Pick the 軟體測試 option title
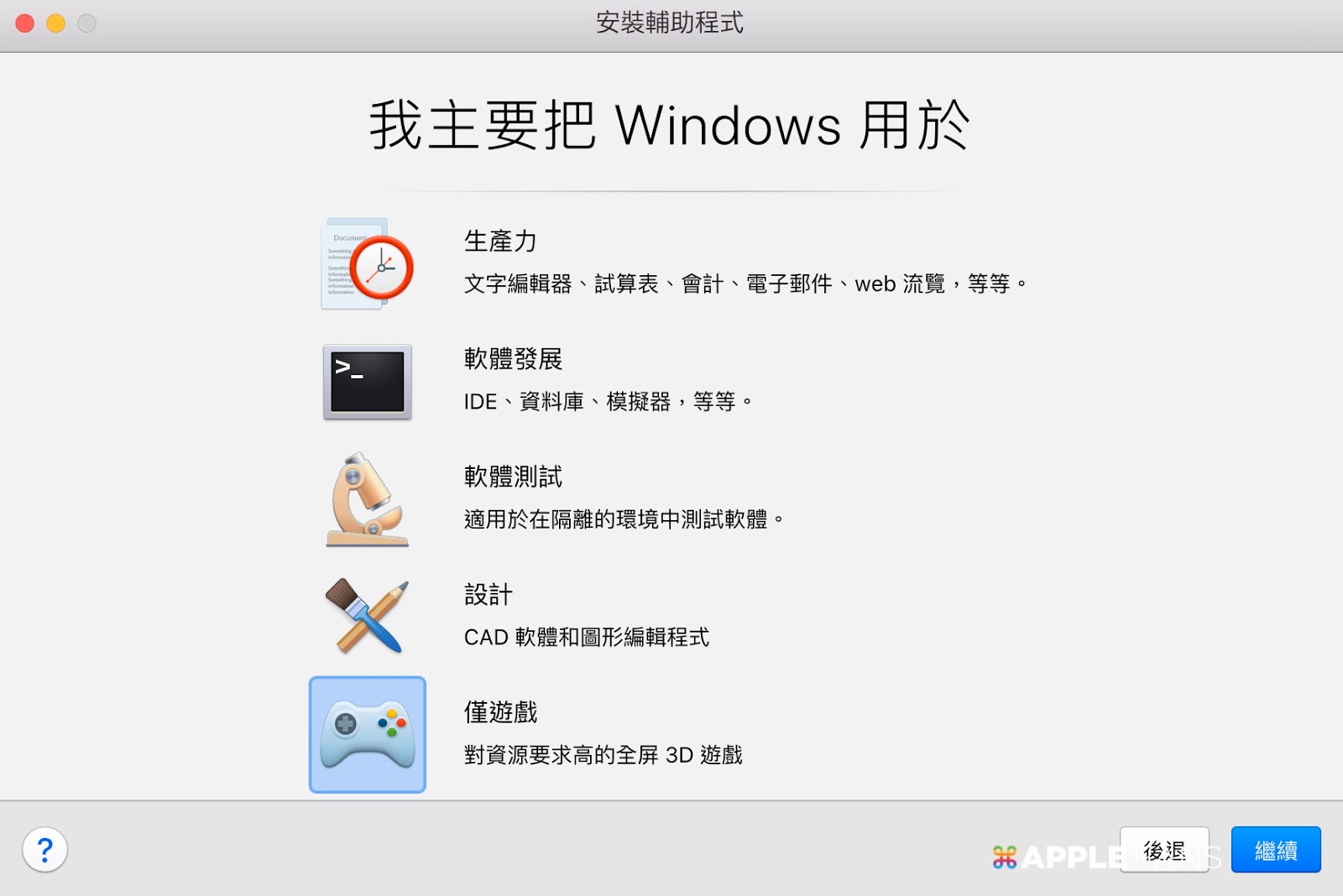The height and width of the screenshot is (896, 1343). (513, 477)
